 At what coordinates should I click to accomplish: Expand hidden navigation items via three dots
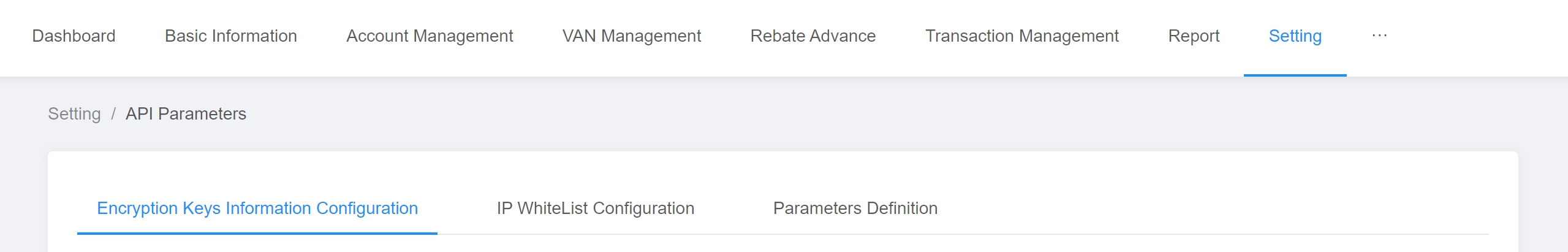(1379, 36)
